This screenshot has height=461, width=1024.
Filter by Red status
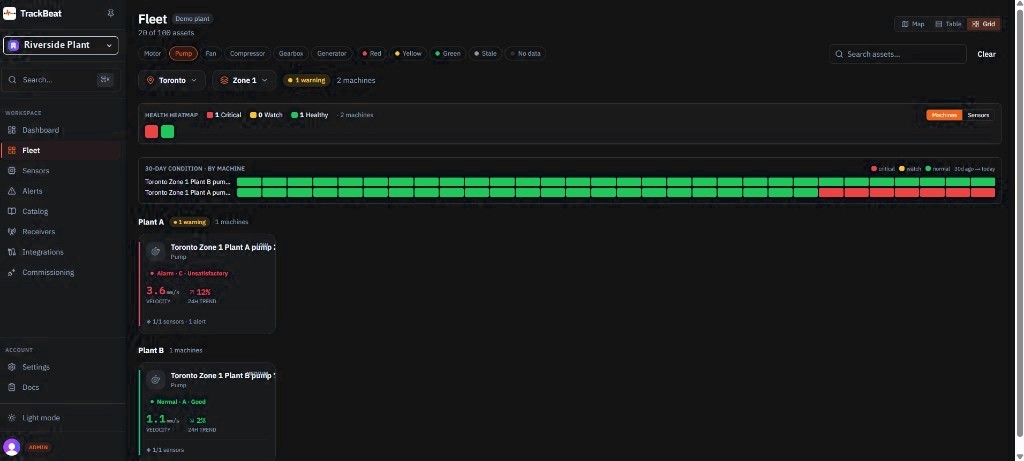pyautogui.click(x=371, y=54)
